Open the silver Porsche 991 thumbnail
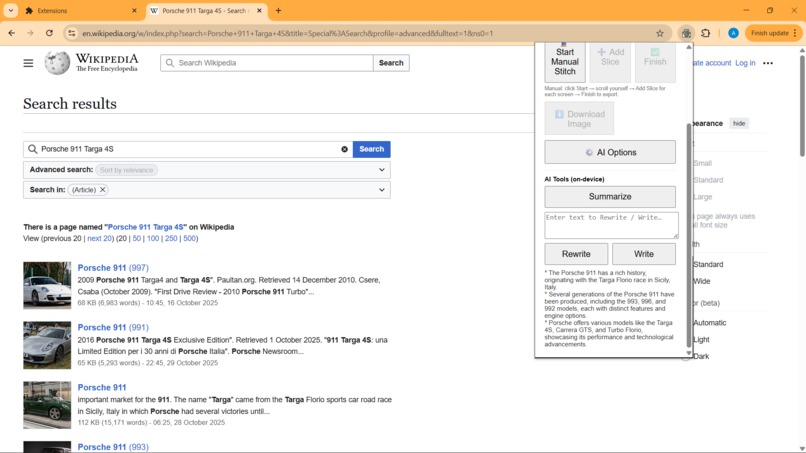This screenshot has width=806, height=453. coord(47,345)
